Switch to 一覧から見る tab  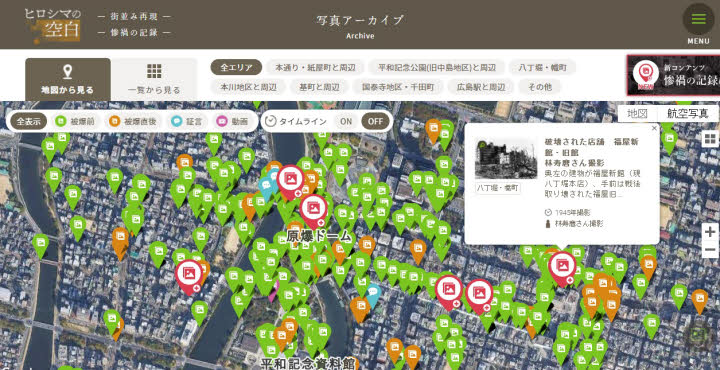coord(154,79)
